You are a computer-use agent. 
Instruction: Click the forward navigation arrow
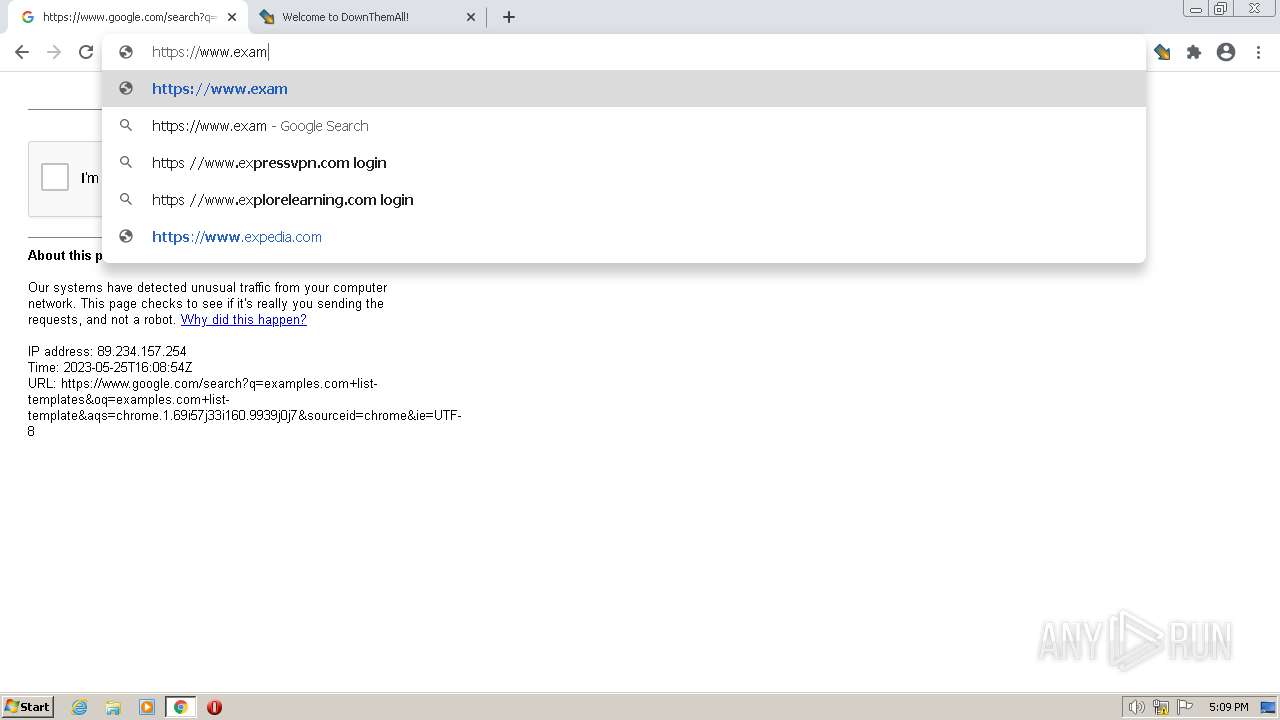pos(54,52)
